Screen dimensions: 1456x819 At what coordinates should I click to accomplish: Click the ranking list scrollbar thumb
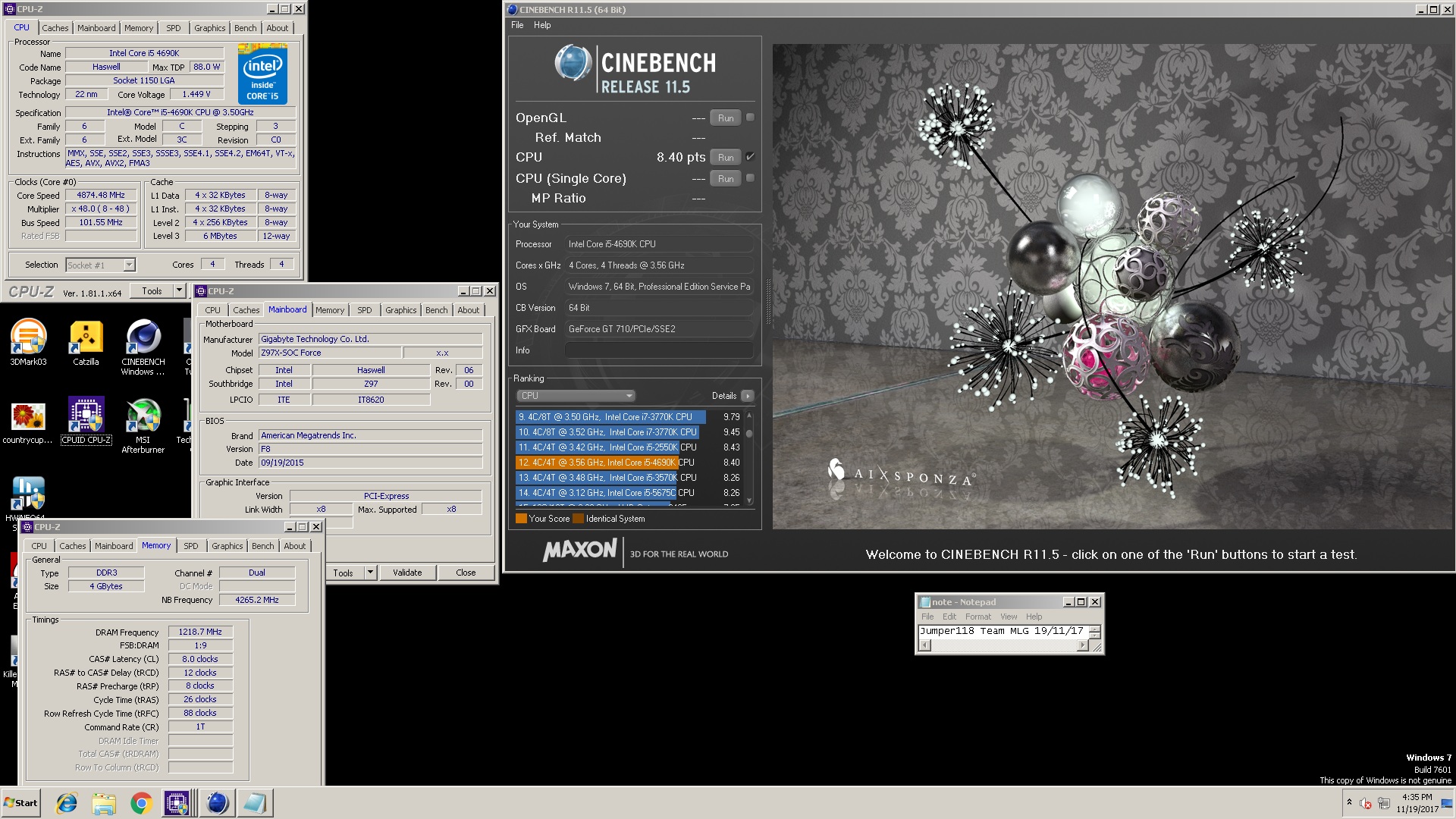tap(749, 434)
